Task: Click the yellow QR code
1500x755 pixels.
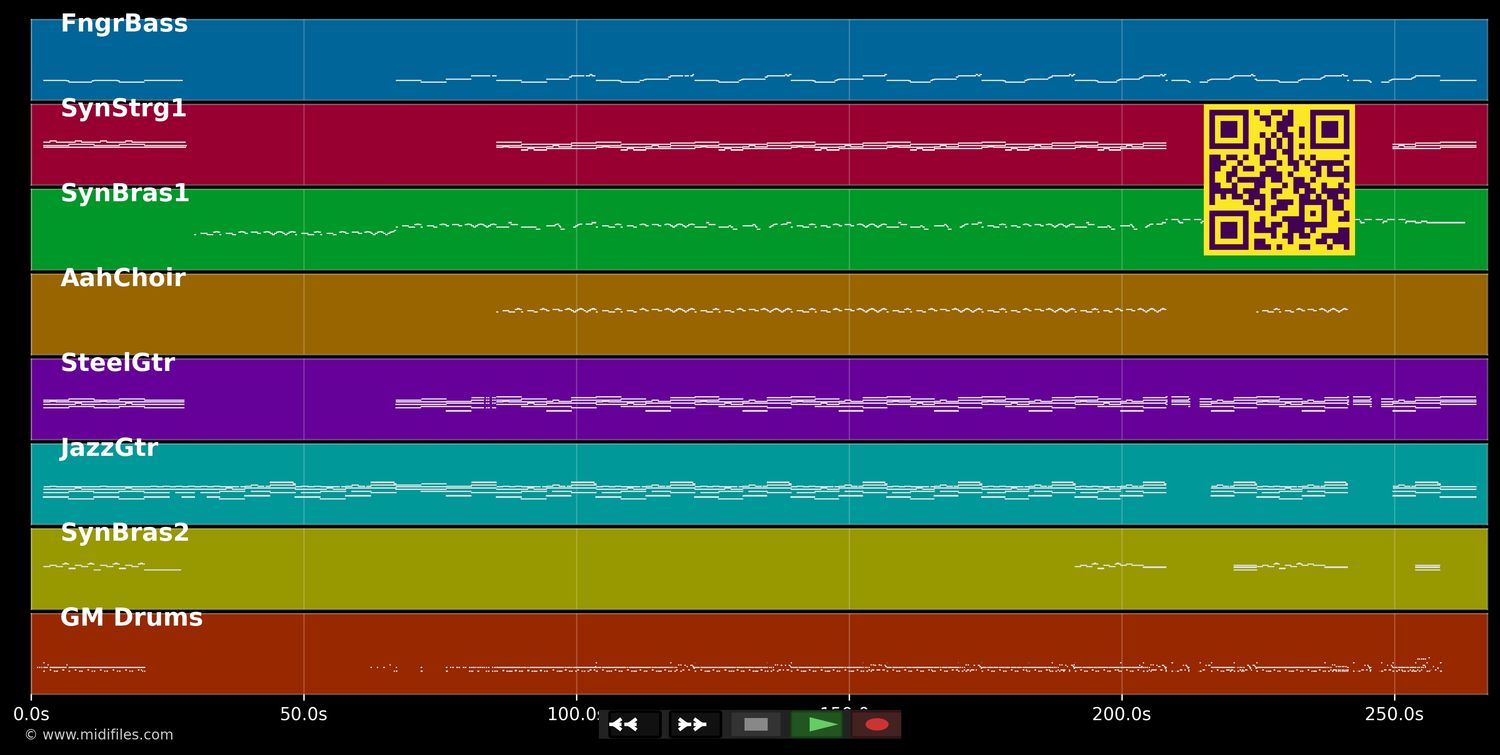Action: (x=1279, y=180)
